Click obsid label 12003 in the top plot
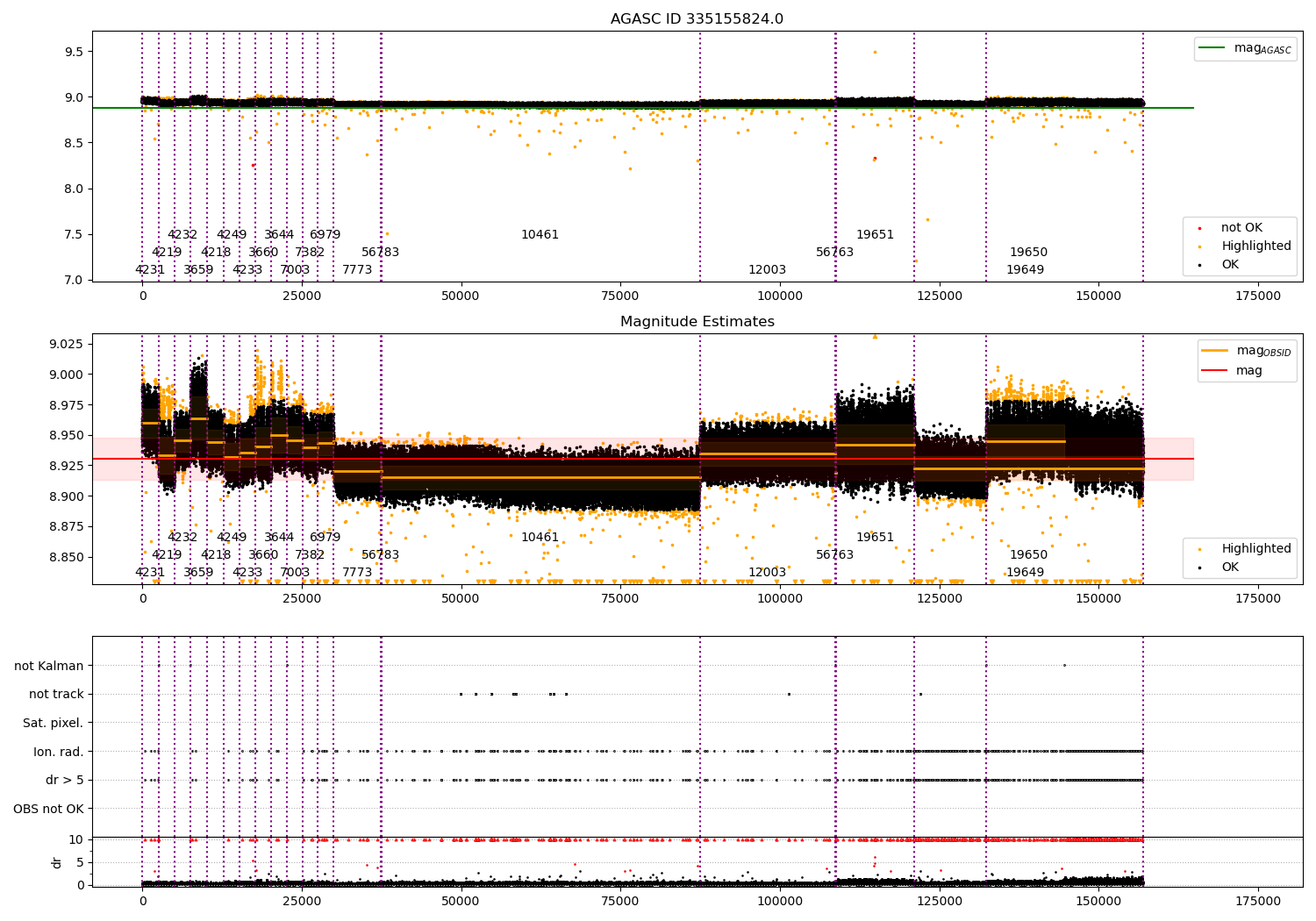 click(767, 270)
